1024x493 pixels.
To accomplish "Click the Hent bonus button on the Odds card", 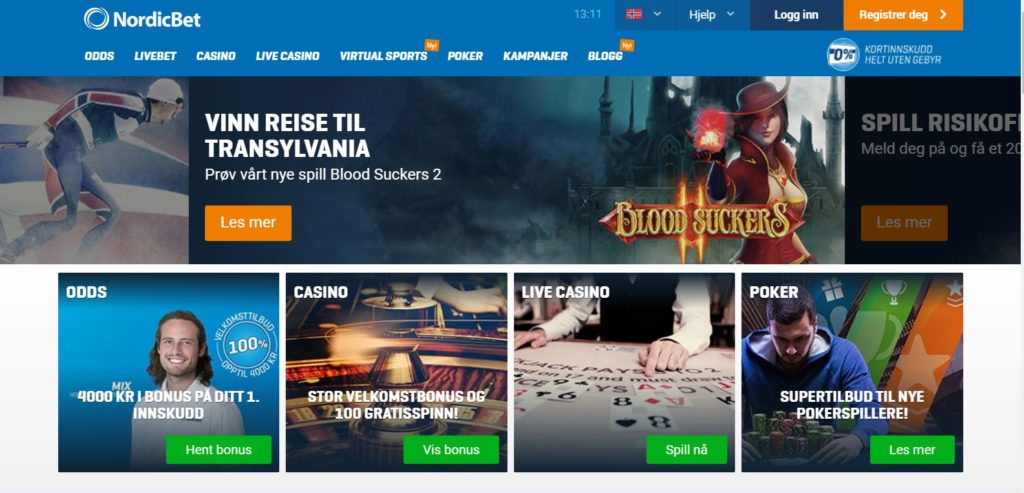I will click(x=218, y=450).
